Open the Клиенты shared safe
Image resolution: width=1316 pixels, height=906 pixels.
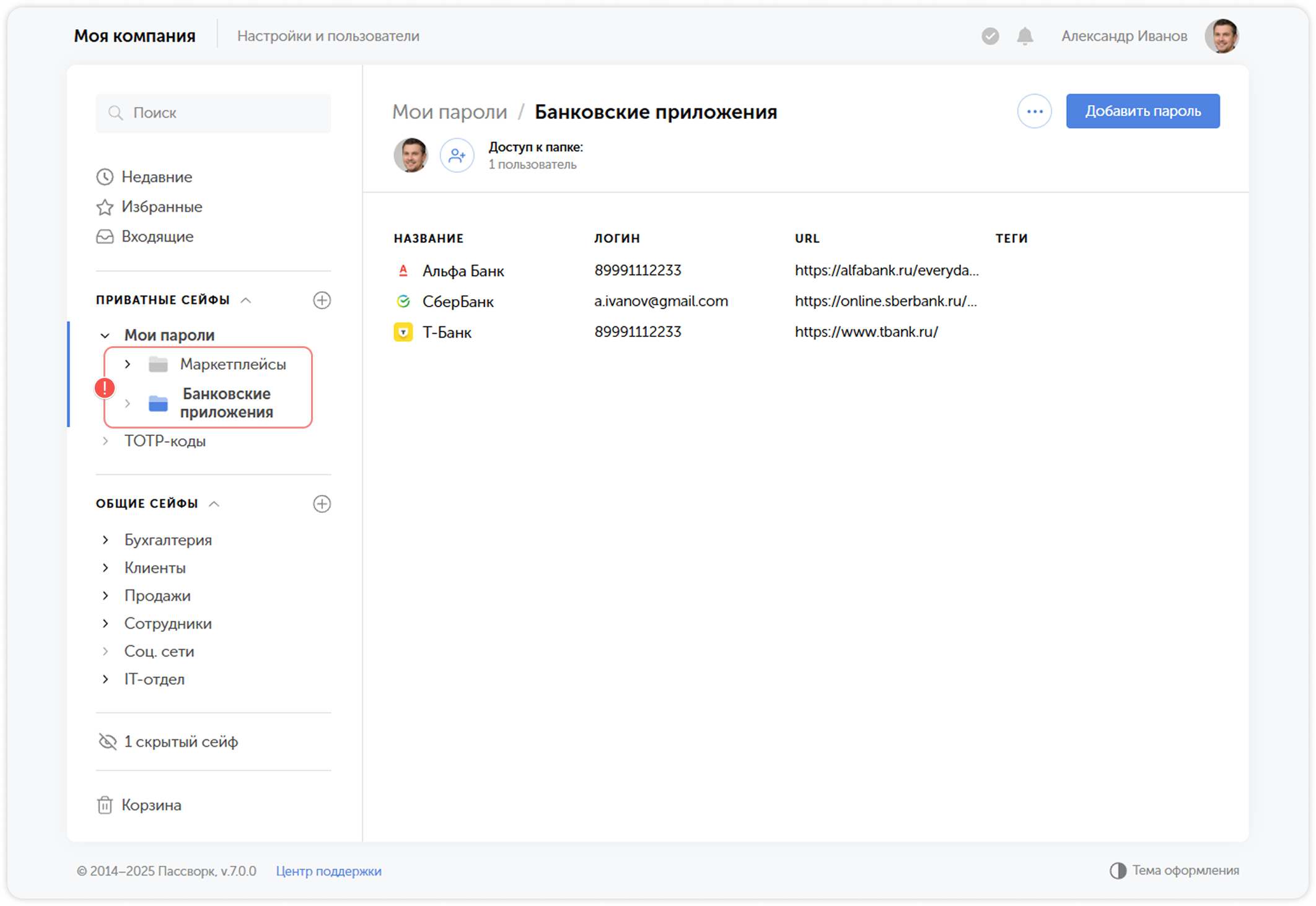155,568
